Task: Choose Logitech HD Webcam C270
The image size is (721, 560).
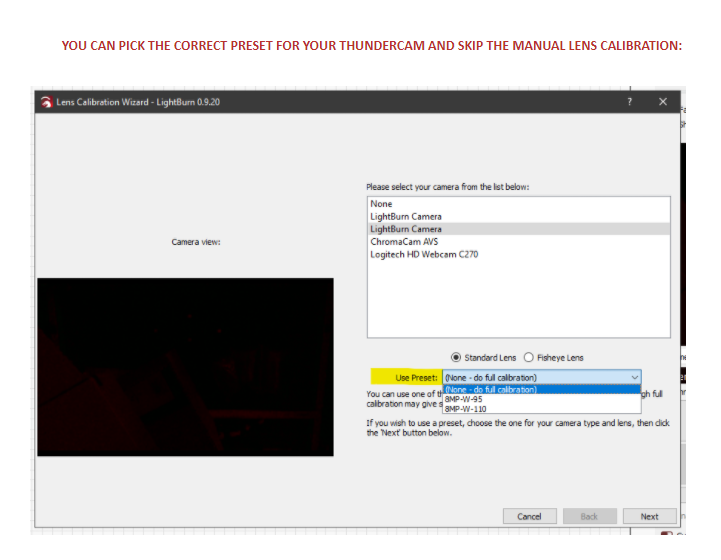Action: tap(519, 254)
